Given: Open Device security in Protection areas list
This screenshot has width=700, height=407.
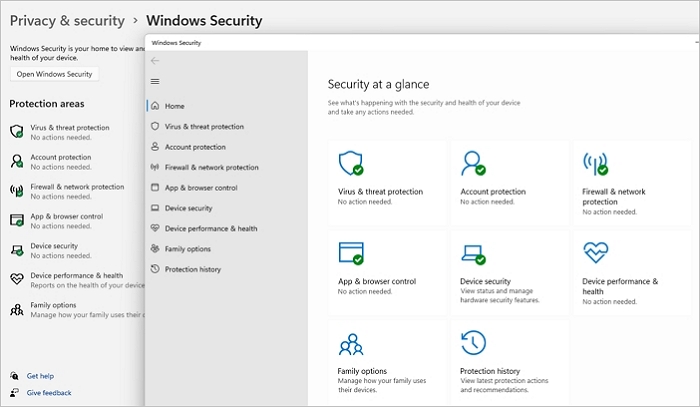Looking at the screenshot, I should (x=54, y=246).
